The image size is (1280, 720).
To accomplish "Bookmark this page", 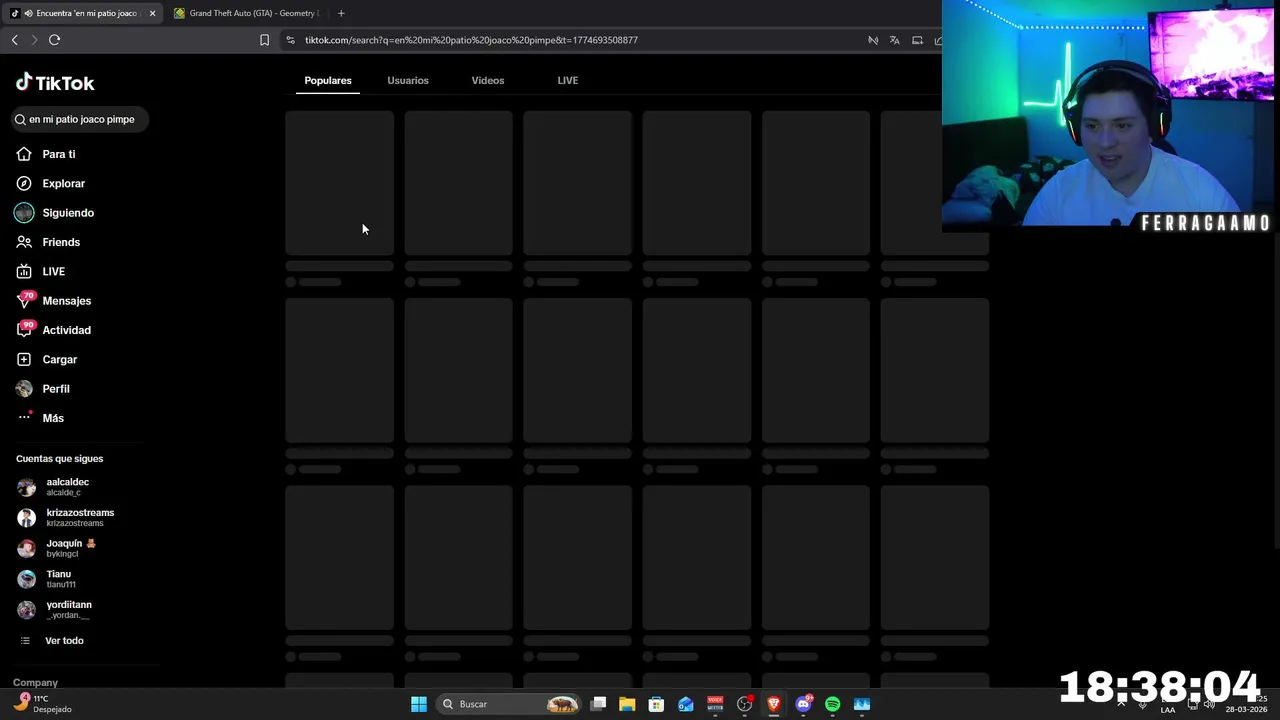I will coord(264,40).
